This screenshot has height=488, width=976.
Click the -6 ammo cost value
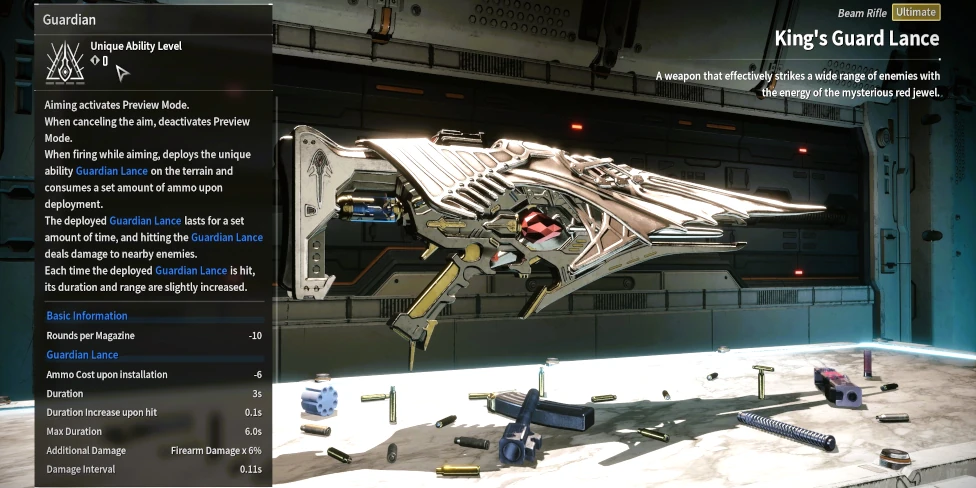coord(258,375)
